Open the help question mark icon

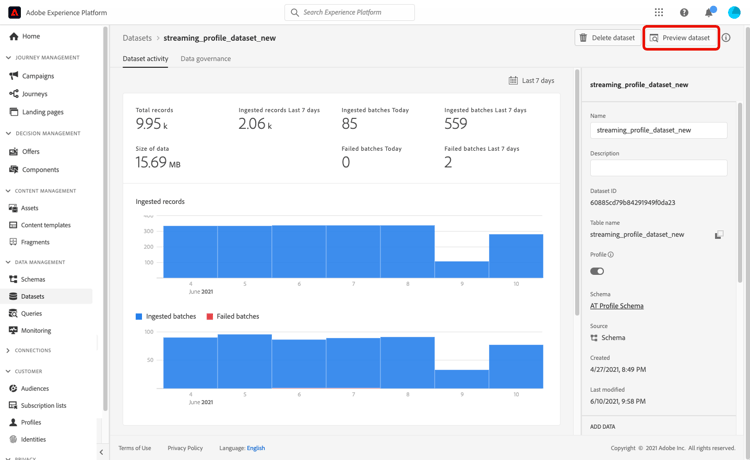[684, 12]
